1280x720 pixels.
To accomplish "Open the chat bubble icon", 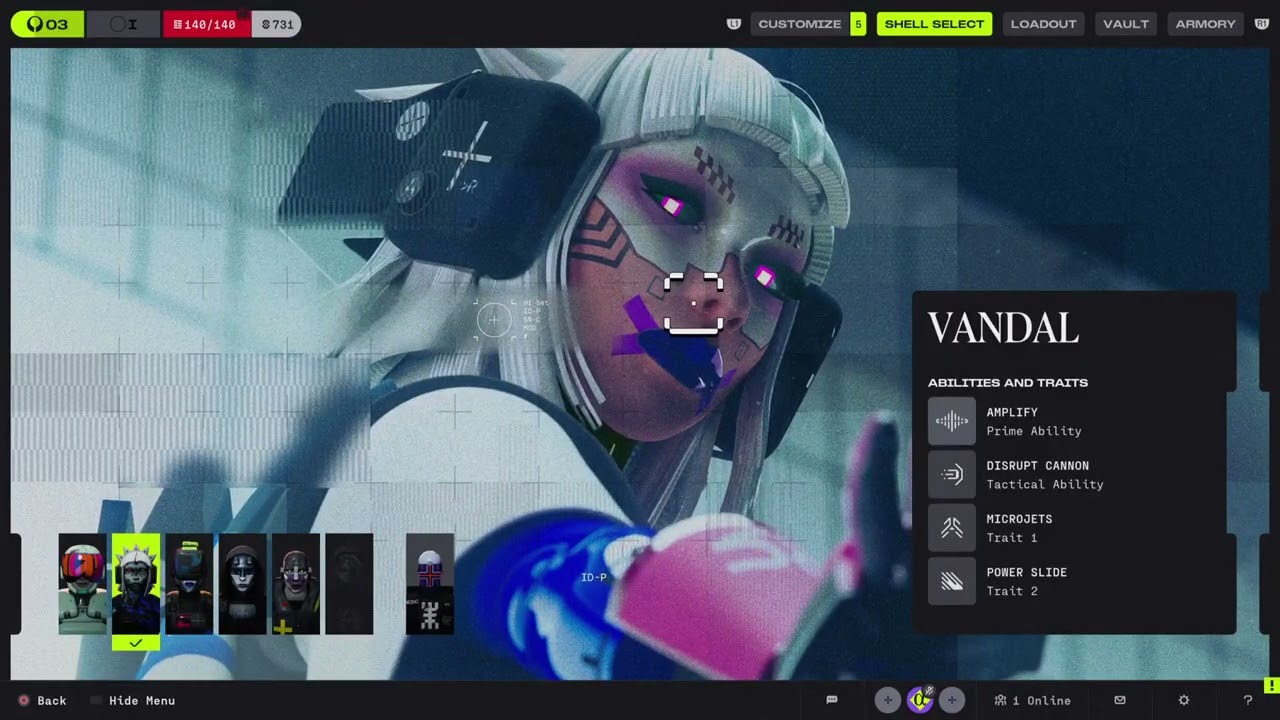I will pyautogui.click(x=832, y=700).
